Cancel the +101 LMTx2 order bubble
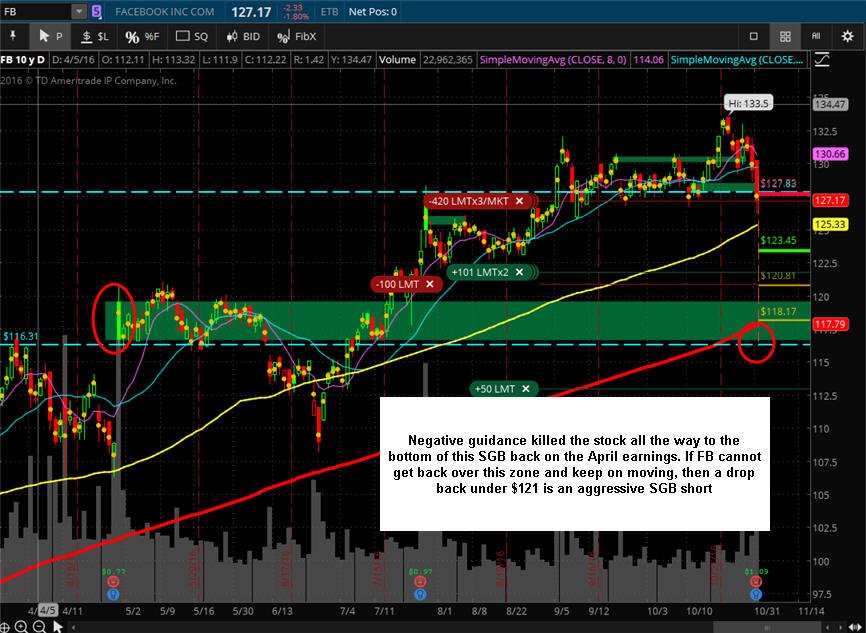The image size is (866, 633). pos(519,272)
